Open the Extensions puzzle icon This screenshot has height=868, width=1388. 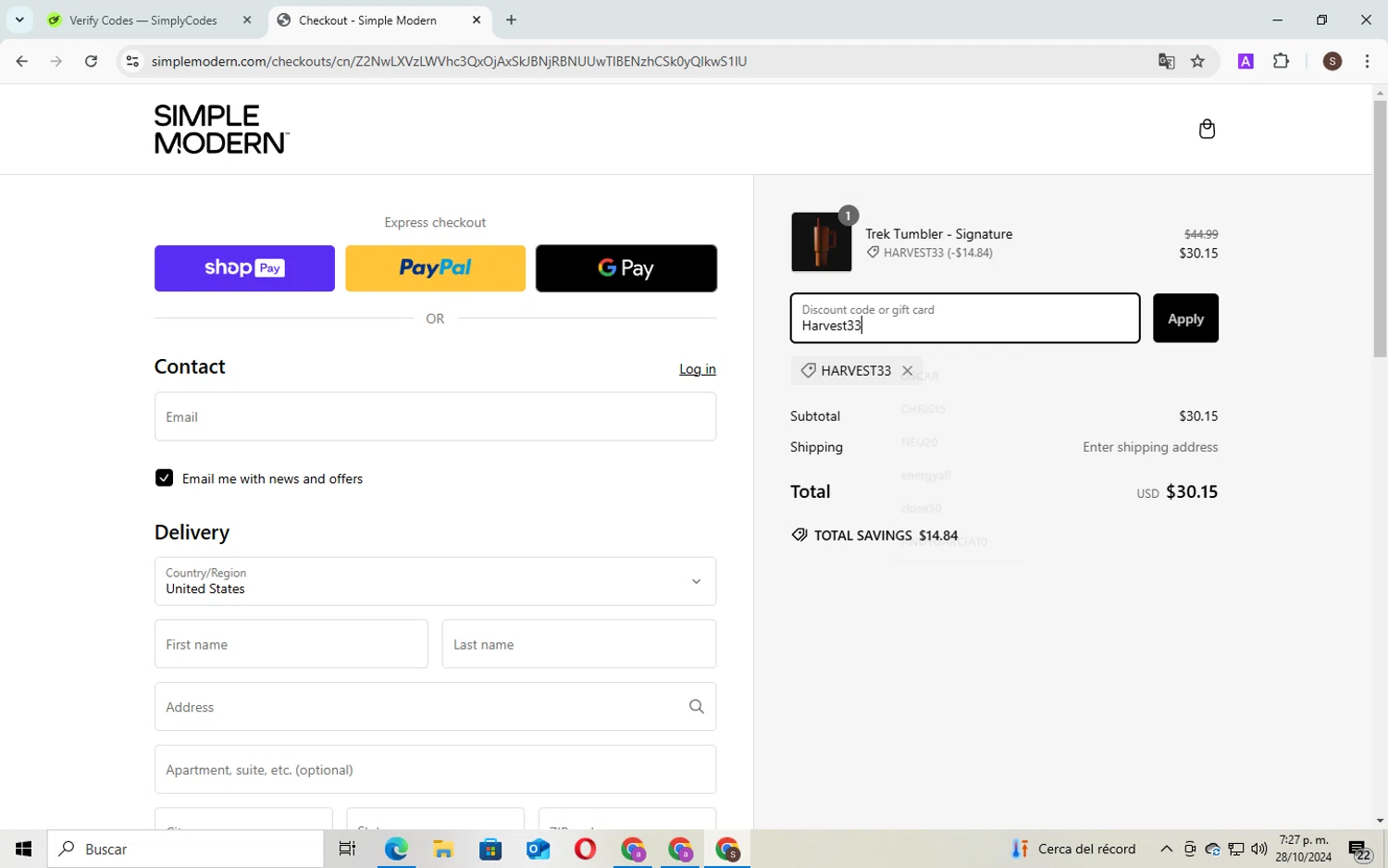[1281, 61]
